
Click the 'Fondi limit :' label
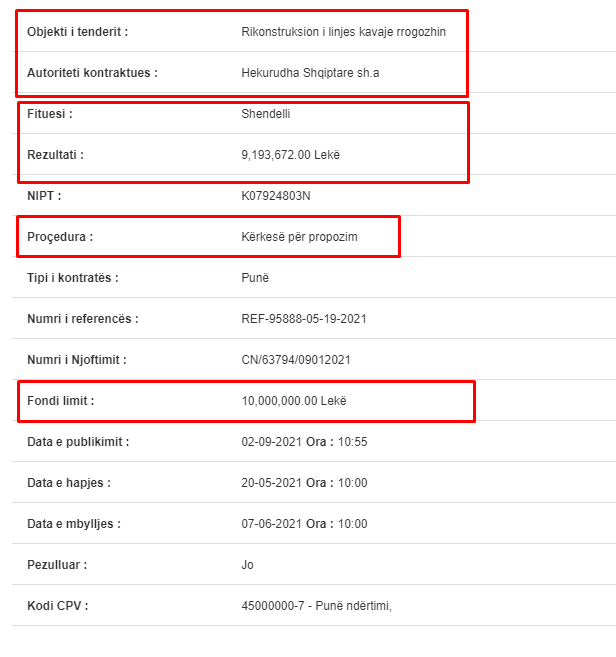[61, 401]
